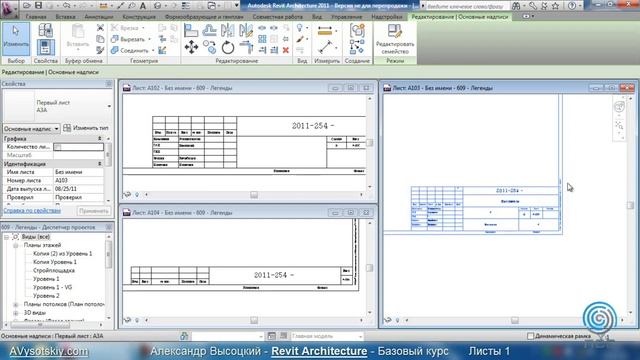This screenshot has width=640, height=360.
Task: Expand Вырезать dropdown arrow
Action: (x=149, y=39)
